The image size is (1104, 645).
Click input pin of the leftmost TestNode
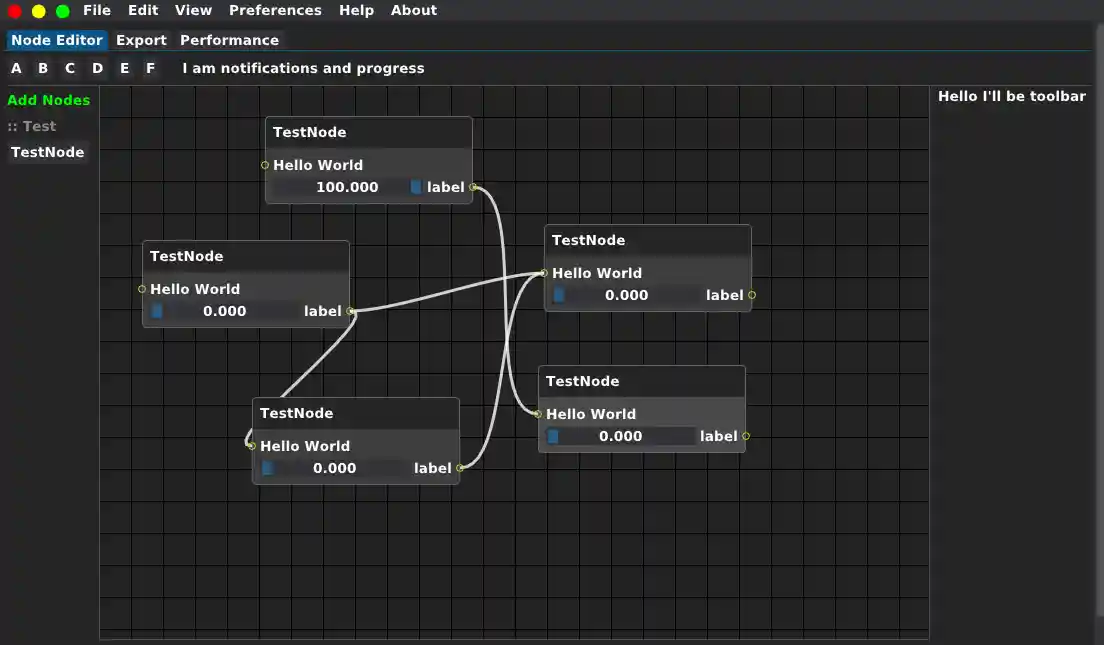[x=142, y=289]
